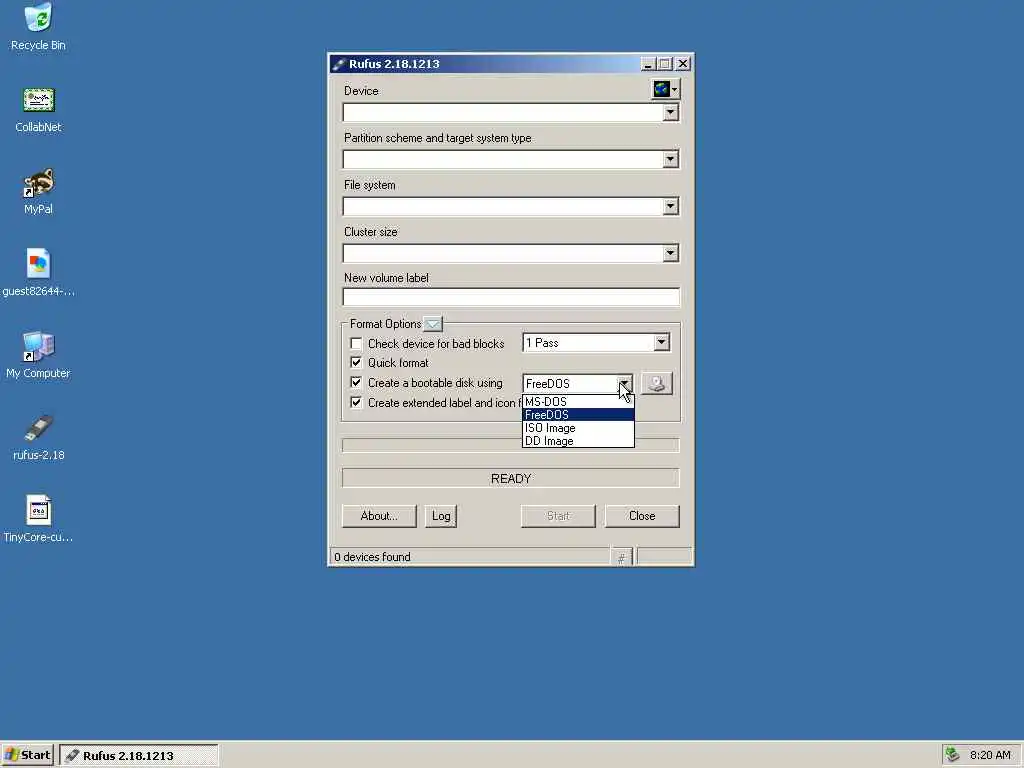
Task: Click the READY status text
Action: pyautogui.click(x=511, y=479)
